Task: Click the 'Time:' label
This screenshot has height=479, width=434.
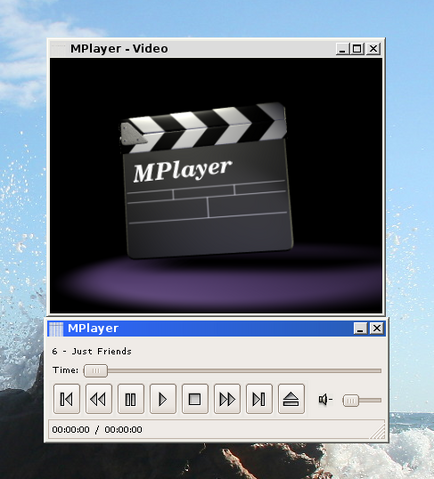Action: click(x=65, y=370)
